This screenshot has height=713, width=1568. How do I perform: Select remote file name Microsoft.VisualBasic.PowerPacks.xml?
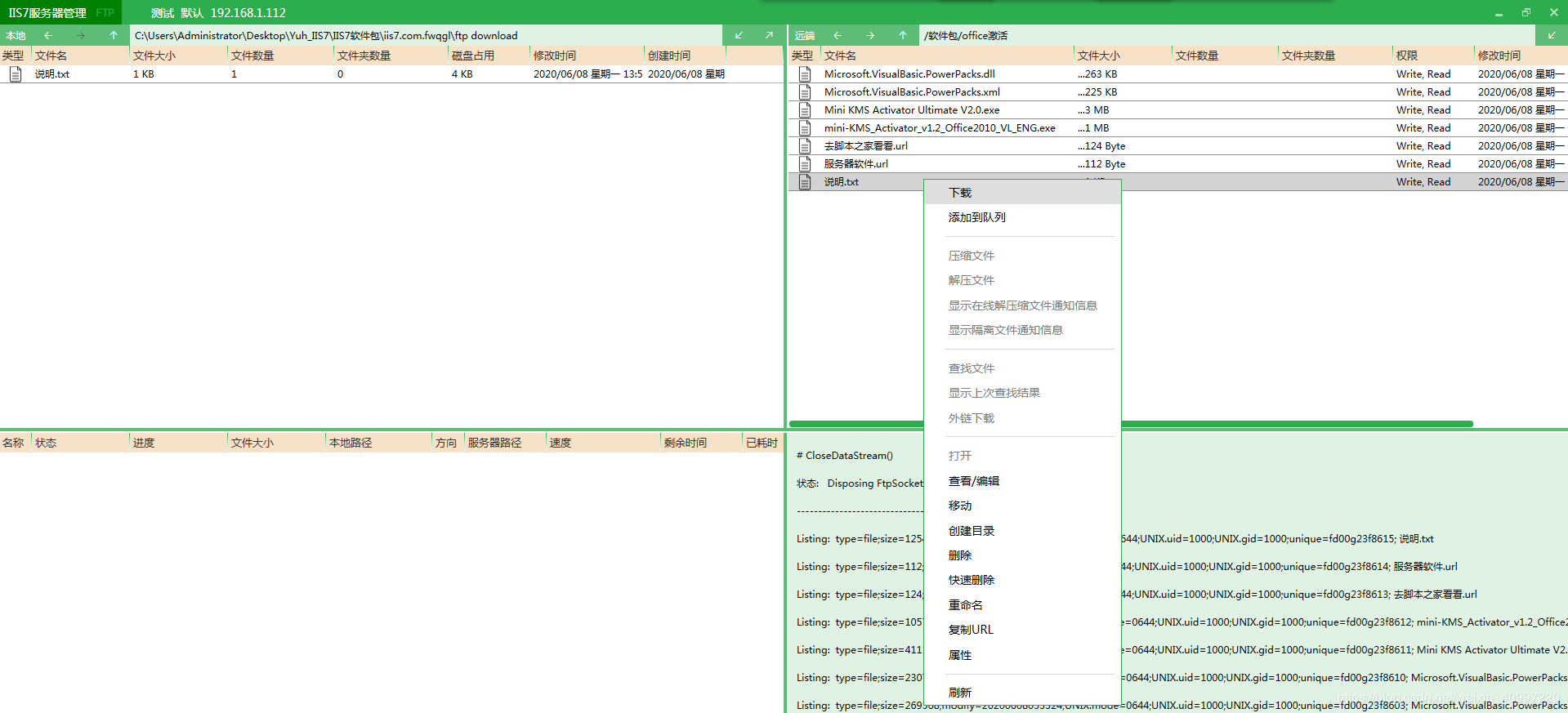912,91
